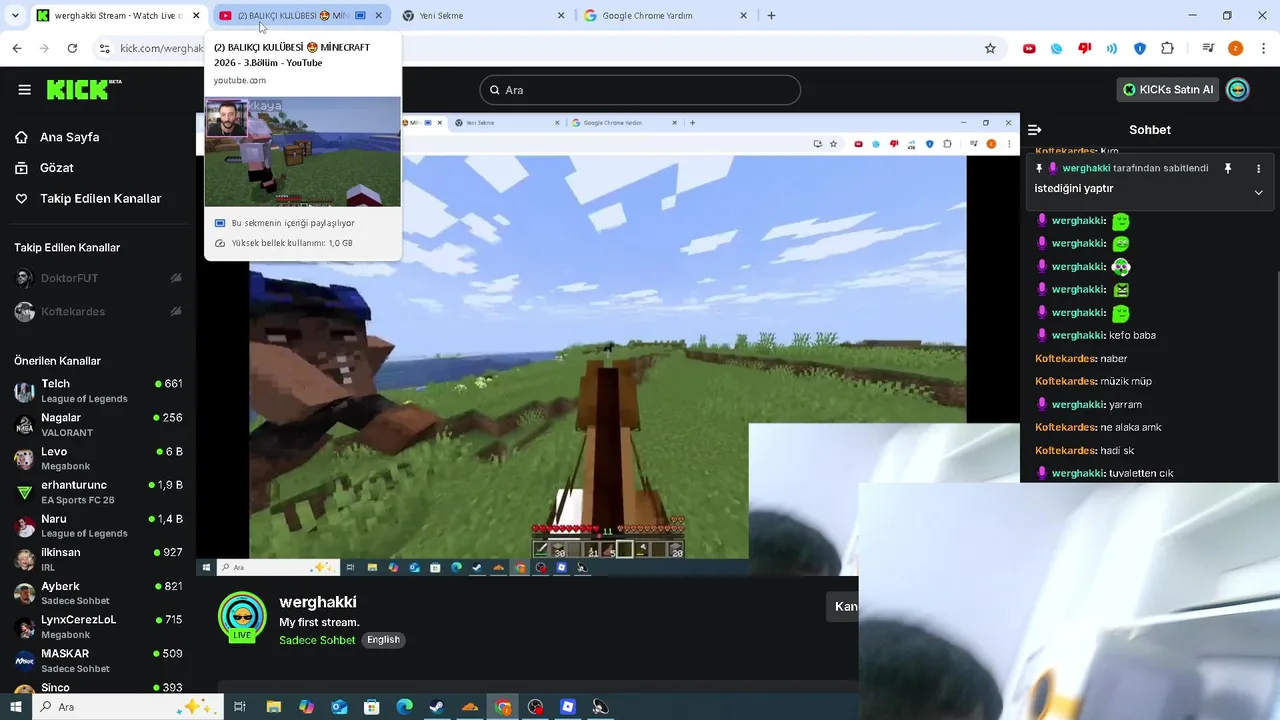Open the tab search dropdown
Screen dimensions: 1280x720
[15, 16]
